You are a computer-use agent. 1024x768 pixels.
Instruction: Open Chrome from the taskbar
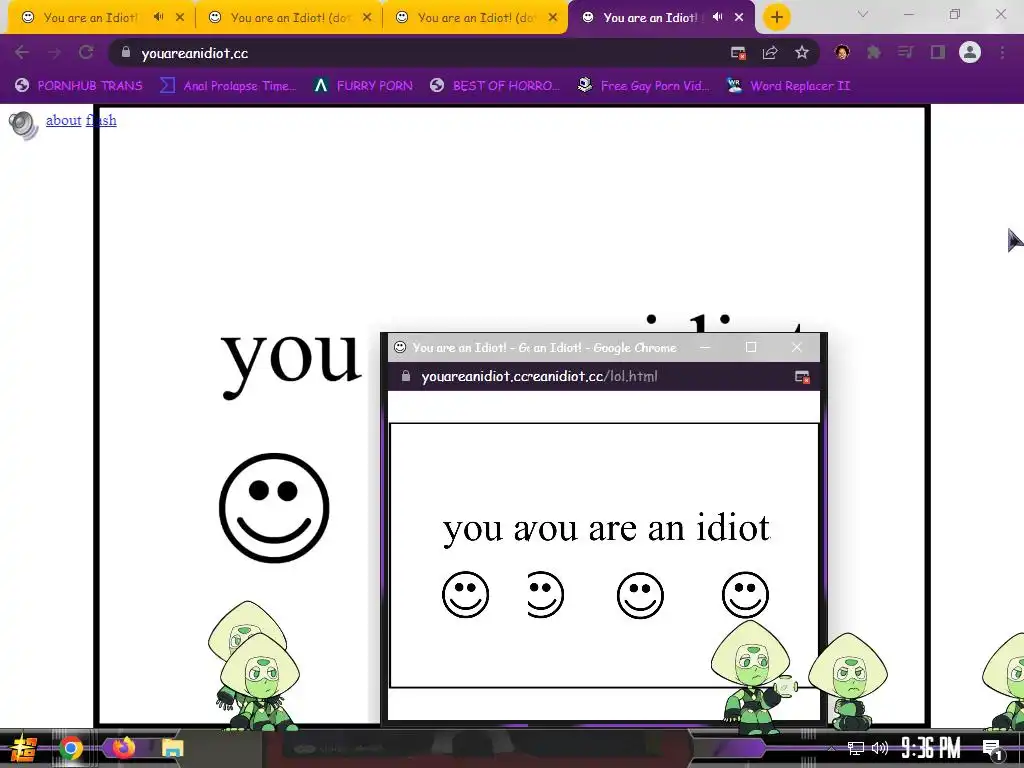71,748
